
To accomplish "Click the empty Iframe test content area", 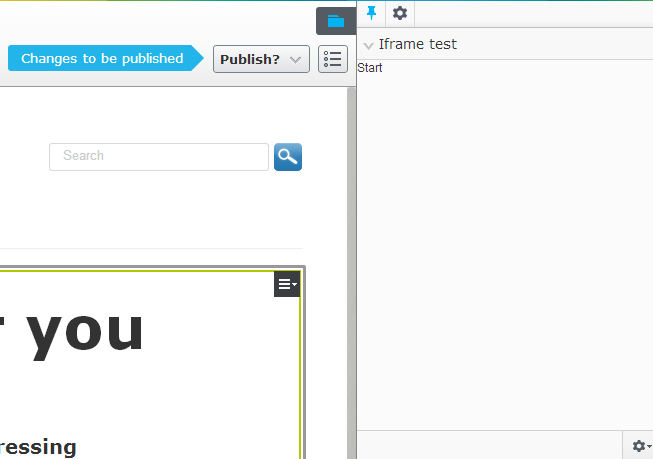I will 504,250.
